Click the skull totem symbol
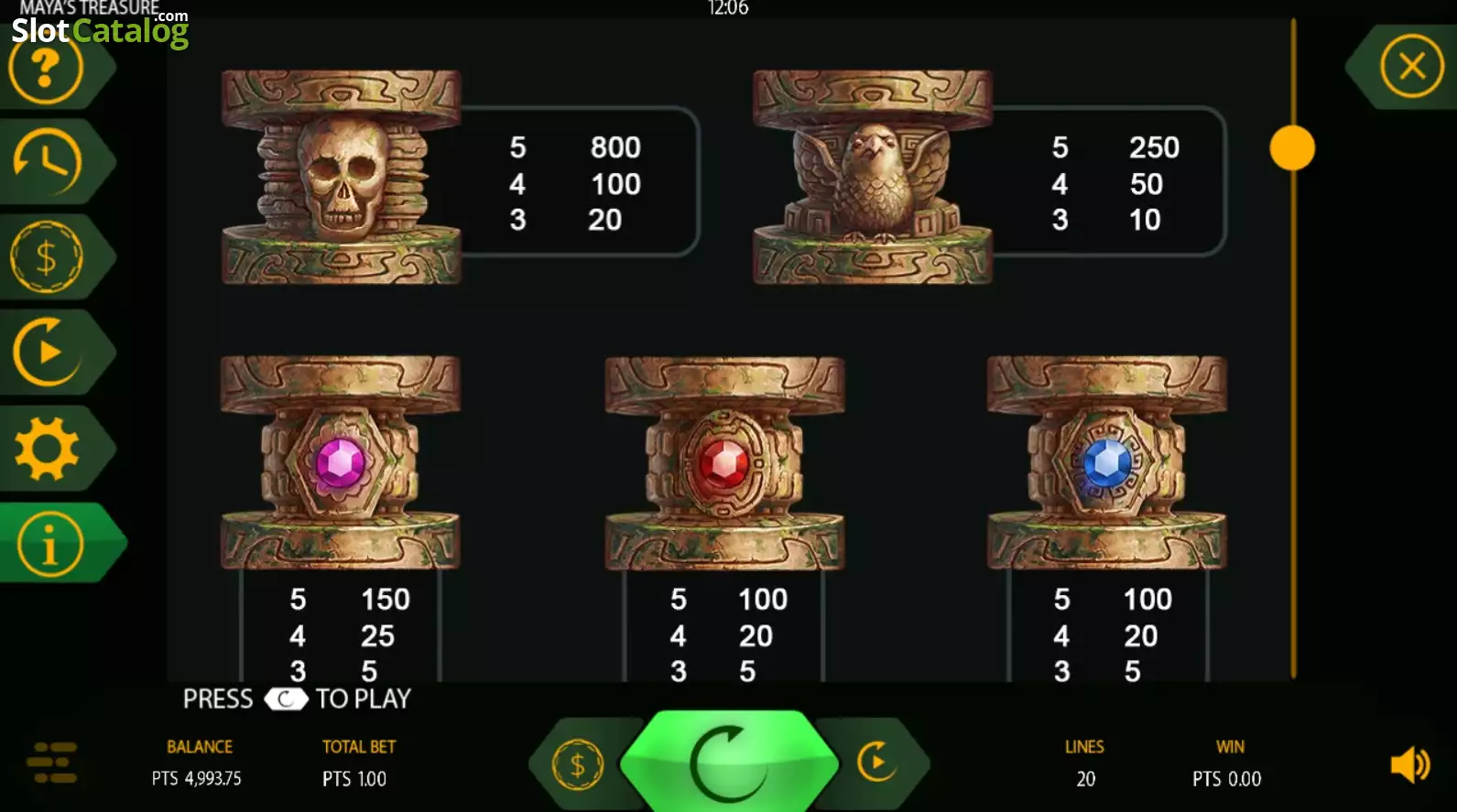Screen dimensions: 1457x812 [x=341, y=178]
